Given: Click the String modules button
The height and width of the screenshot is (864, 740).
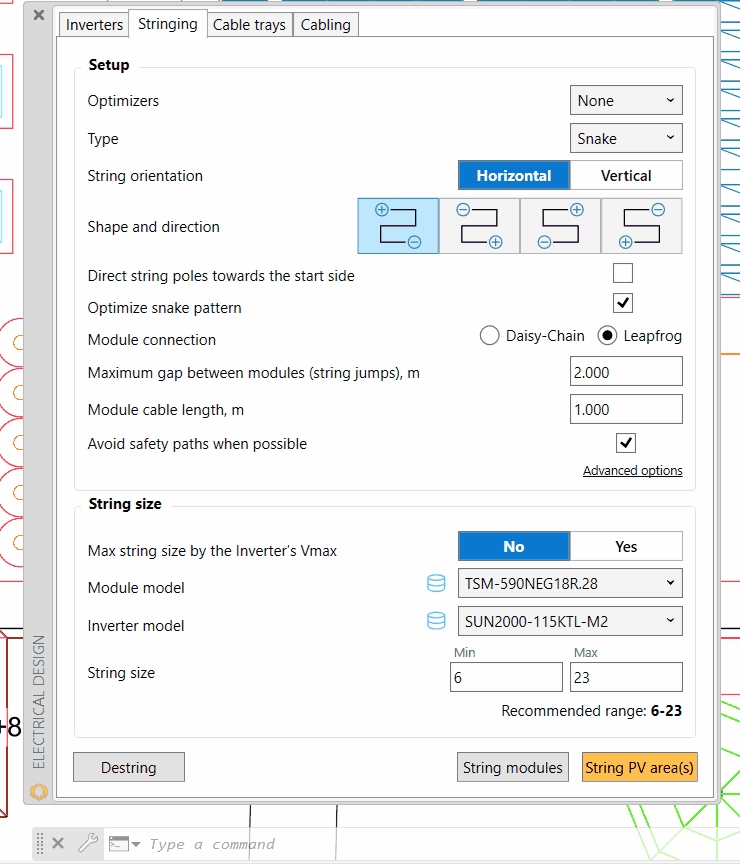Looking at the screenshot, I should pyautogui.click(x=512, y=767).
